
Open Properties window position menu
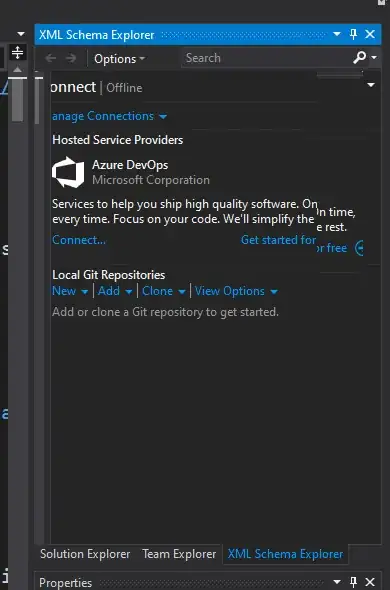point(337,582)
